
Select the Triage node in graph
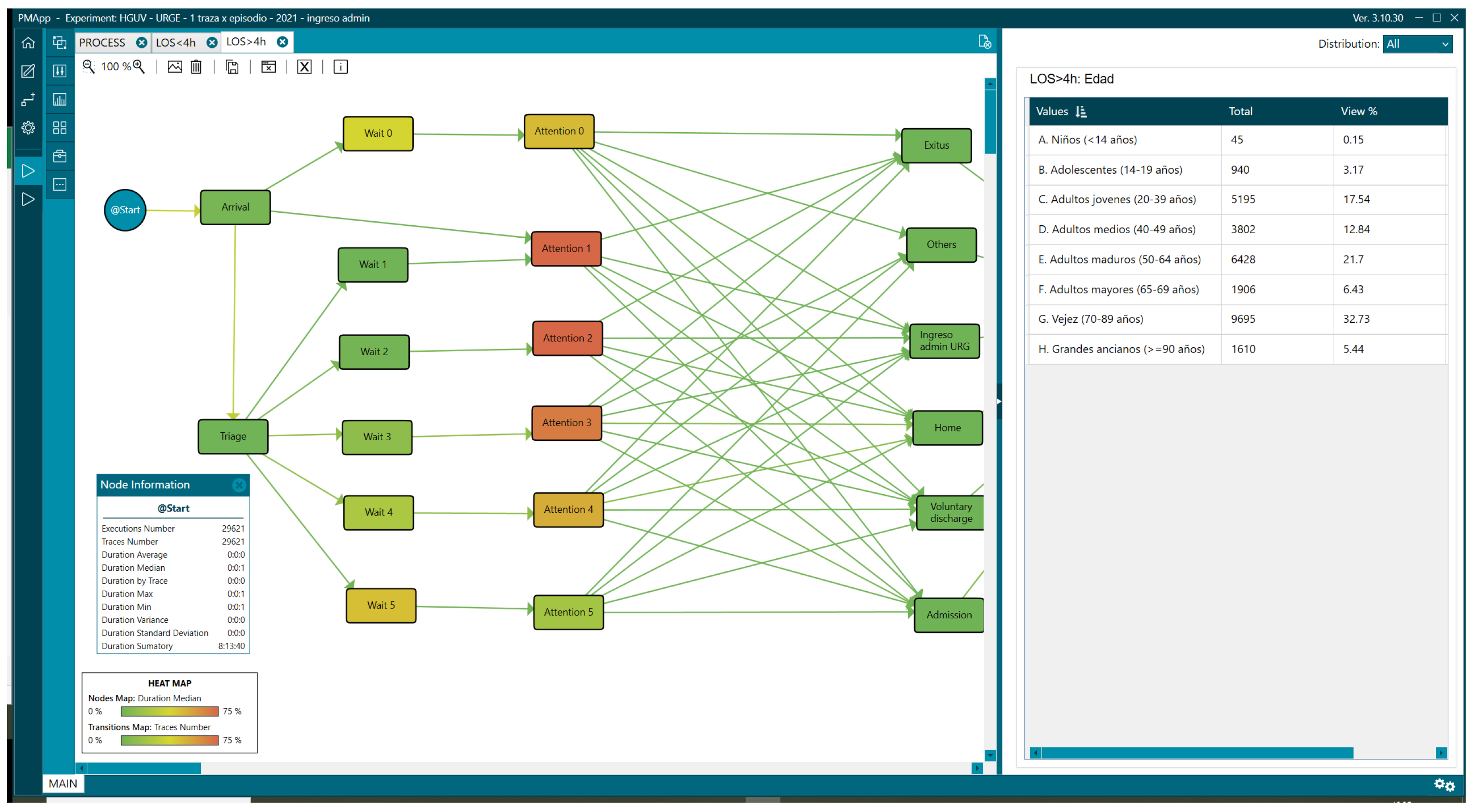click(232, 436)
